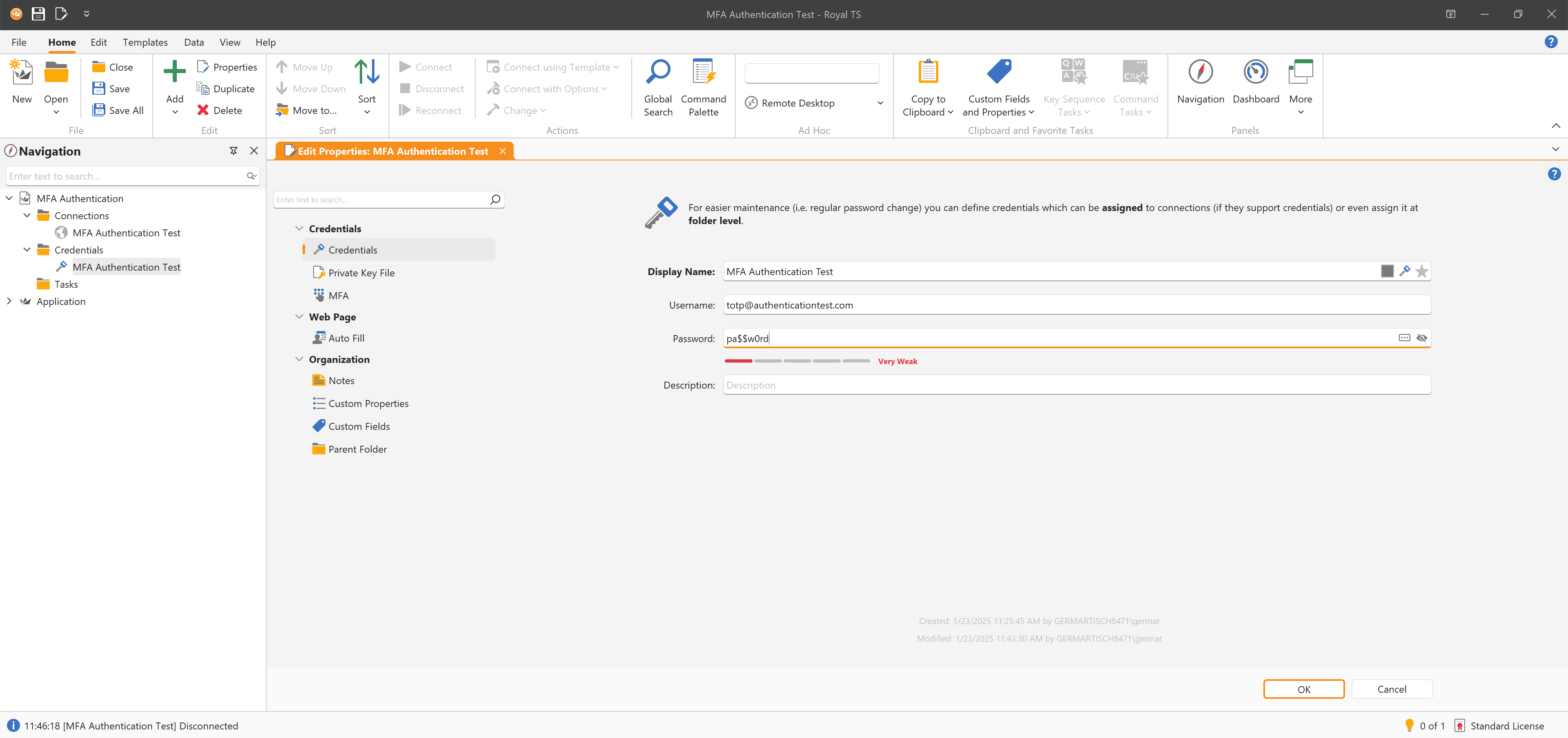The height and width of the screenshot is (738, 1568).
Task: Collapse the Web Page section
Action: [x=299, y=316]
